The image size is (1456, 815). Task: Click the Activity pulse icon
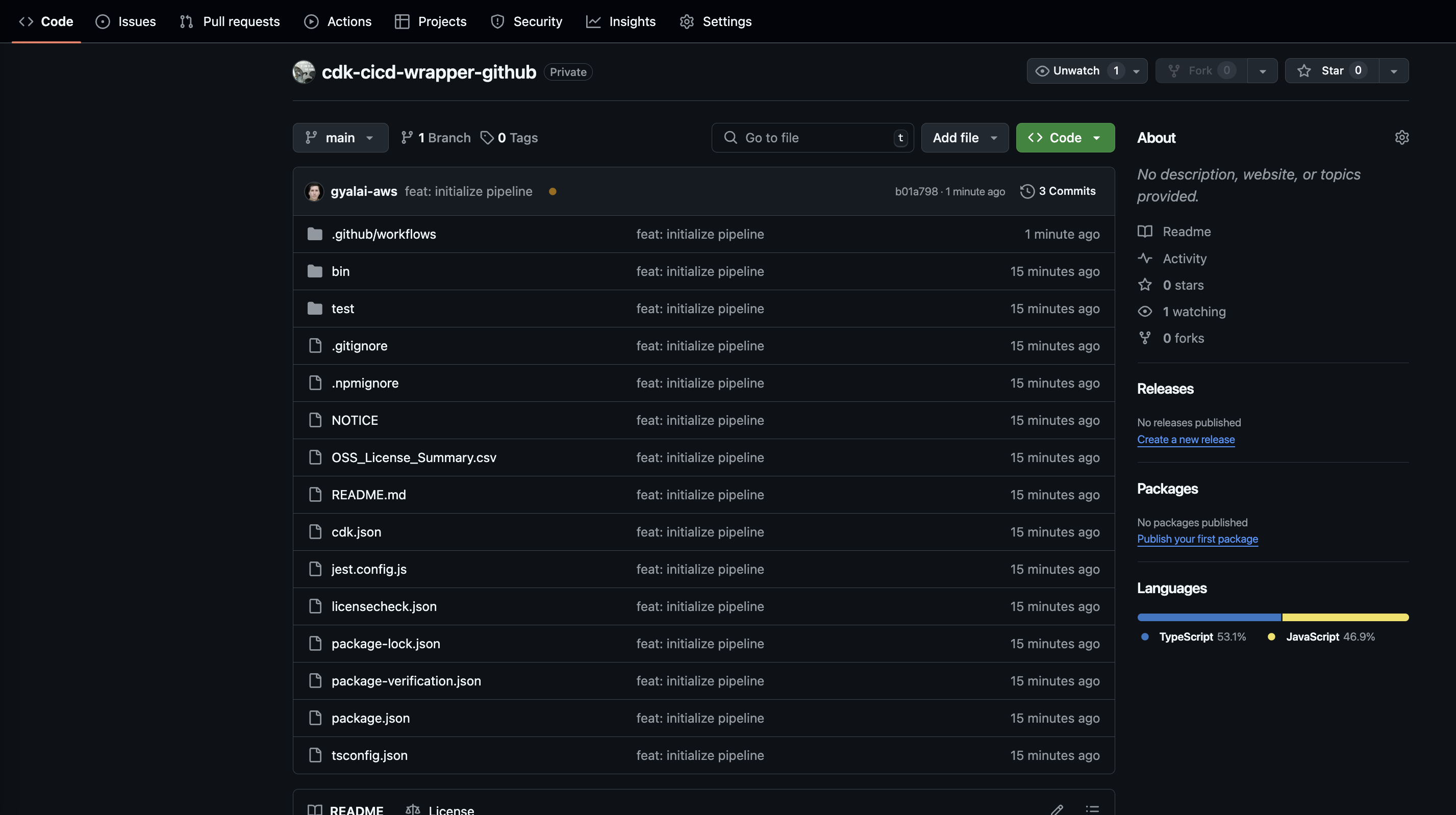point(1145,258)
